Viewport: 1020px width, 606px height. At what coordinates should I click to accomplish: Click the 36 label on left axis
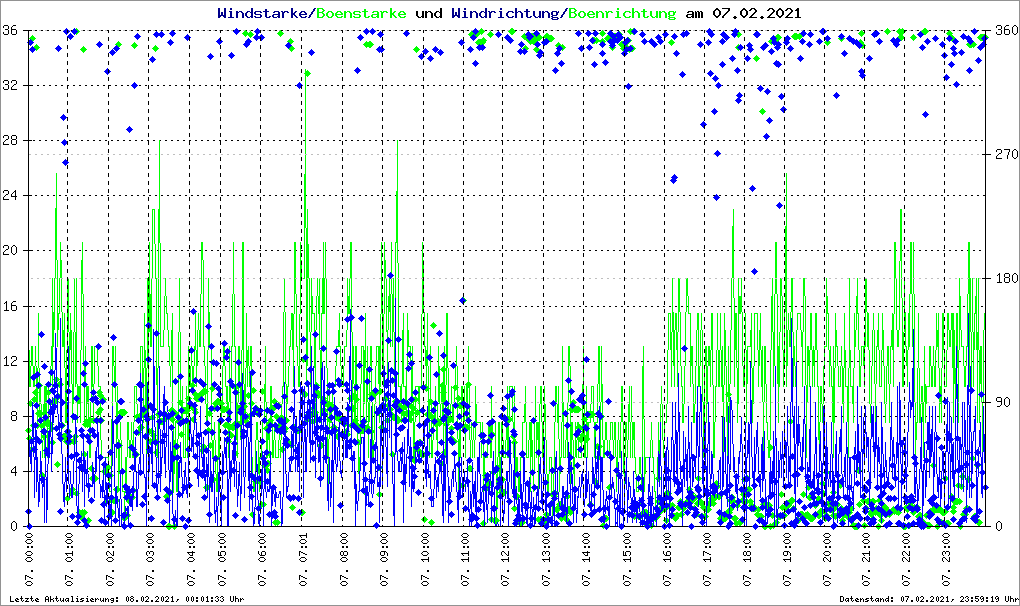(x=10, y=30)
